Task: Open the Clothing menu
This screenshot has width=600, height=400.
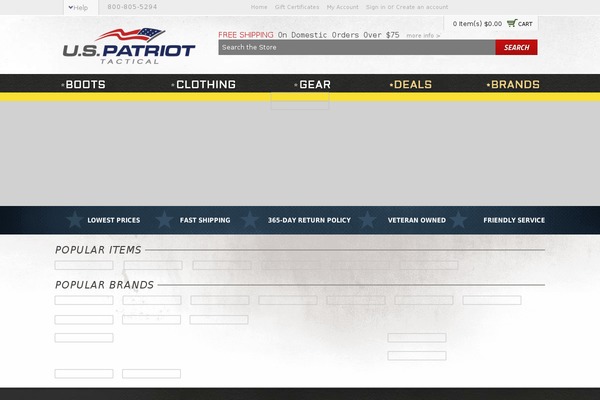Action: click(x=204, y=85)
